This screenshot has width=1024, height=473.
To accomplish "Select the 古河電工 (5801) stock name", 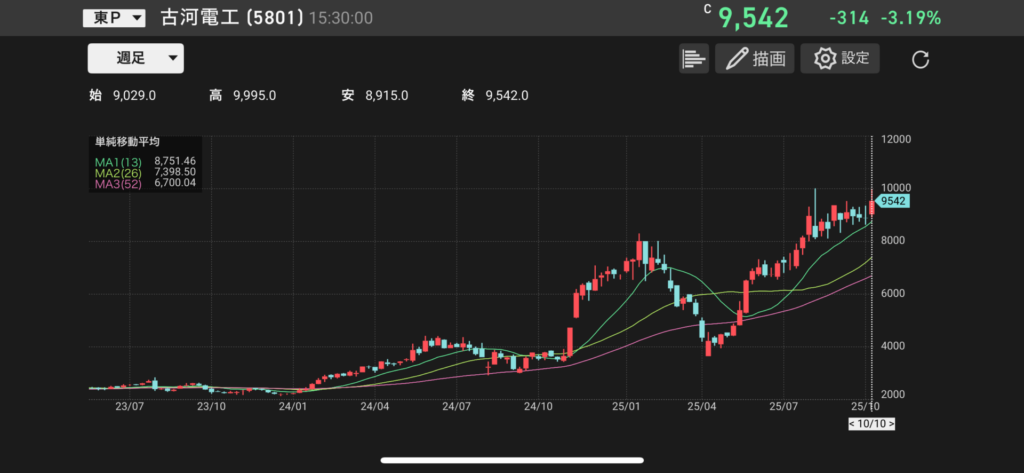I will tap(232, 18).
